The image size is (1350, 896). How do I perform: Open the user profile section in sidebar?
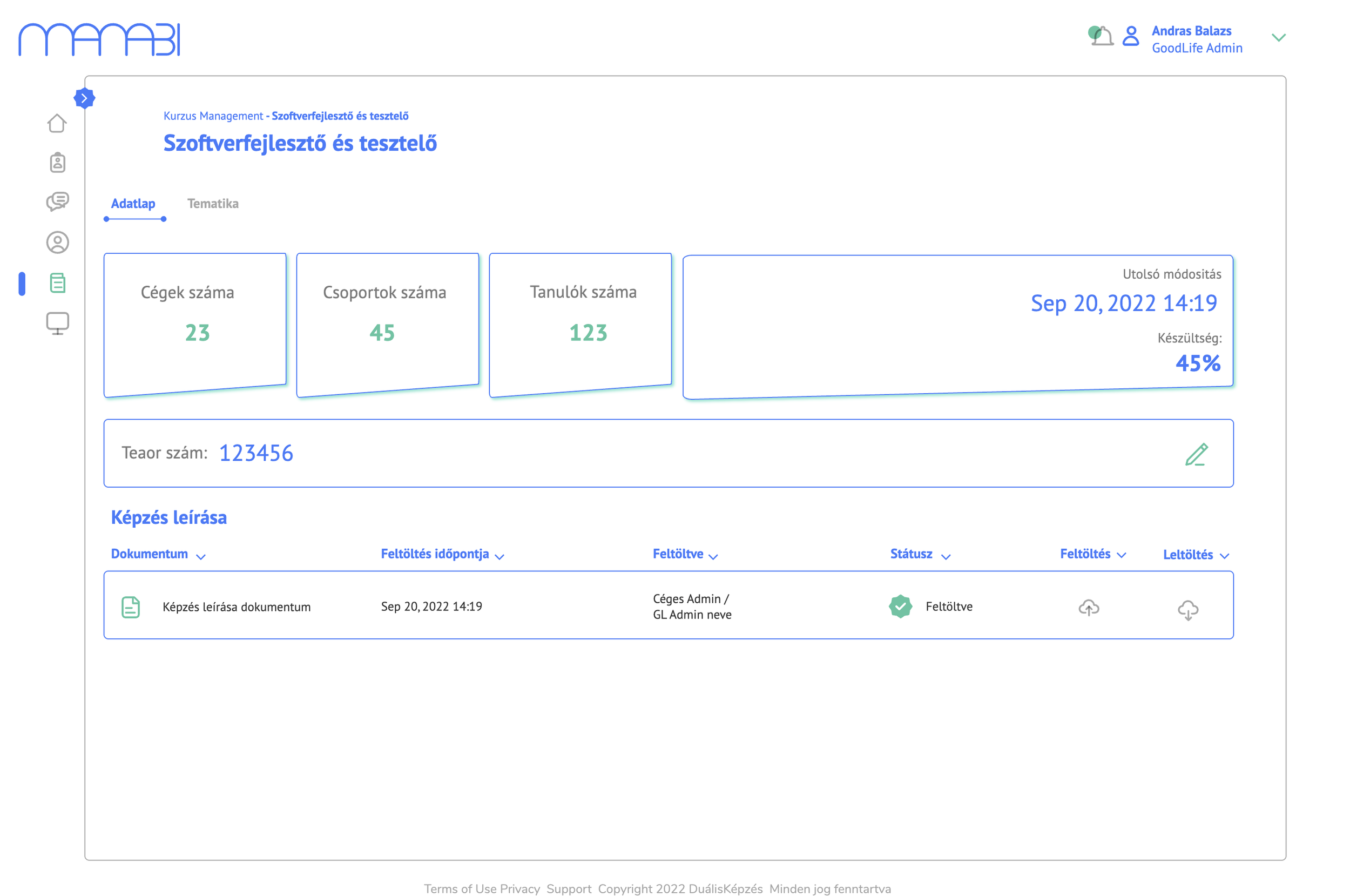[x=57, y=242]
